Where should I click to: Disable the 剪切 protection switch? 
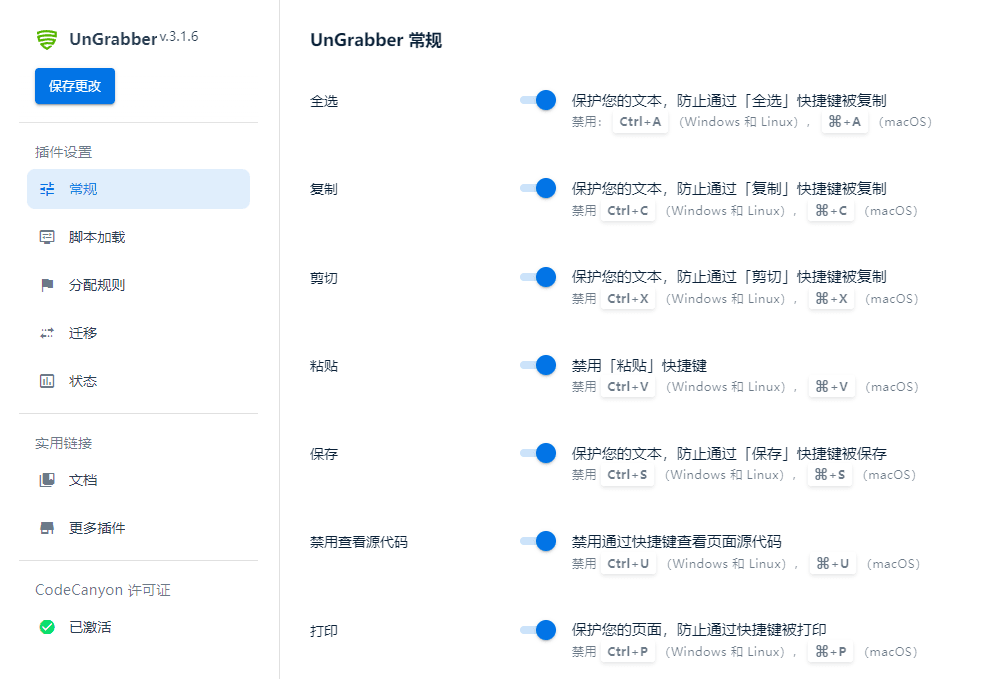pos(538,277)
